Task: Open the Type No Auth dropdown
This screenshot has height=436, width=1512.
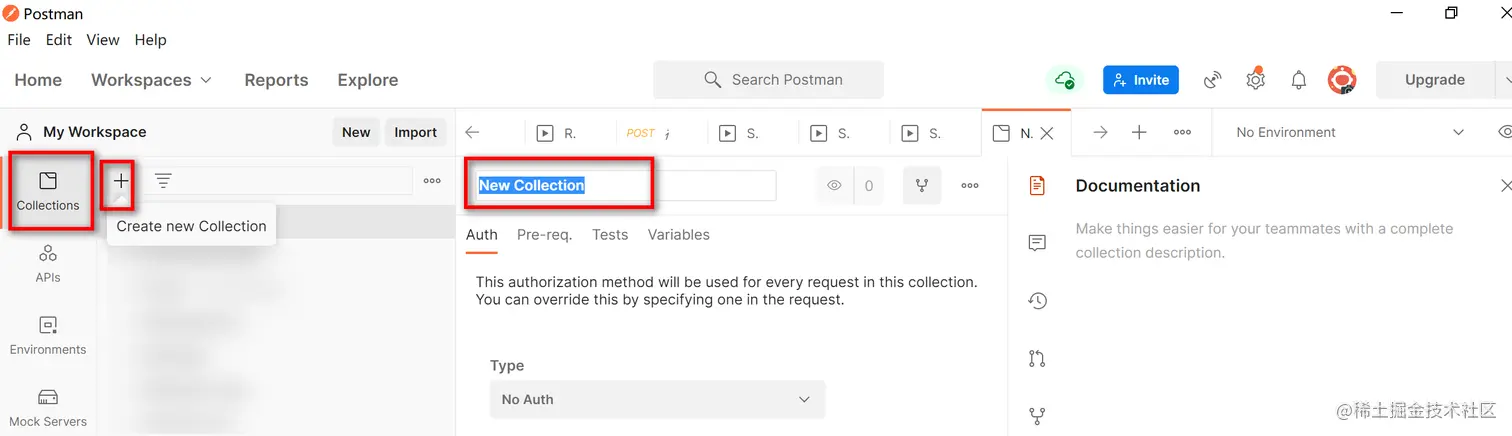Action: (657, 399)
